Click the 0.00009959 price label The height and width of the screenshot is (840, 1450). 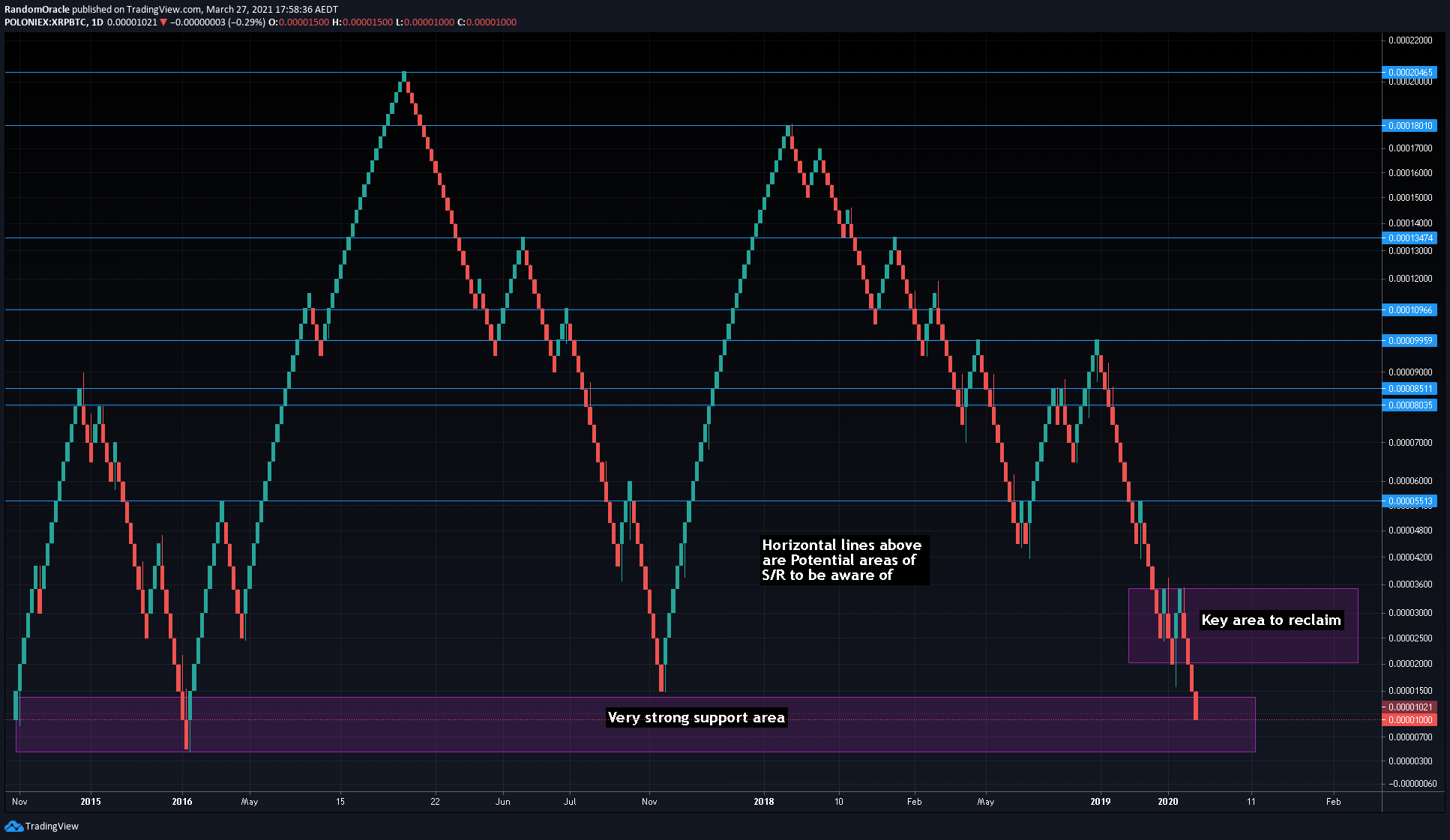click(1410, 341)
